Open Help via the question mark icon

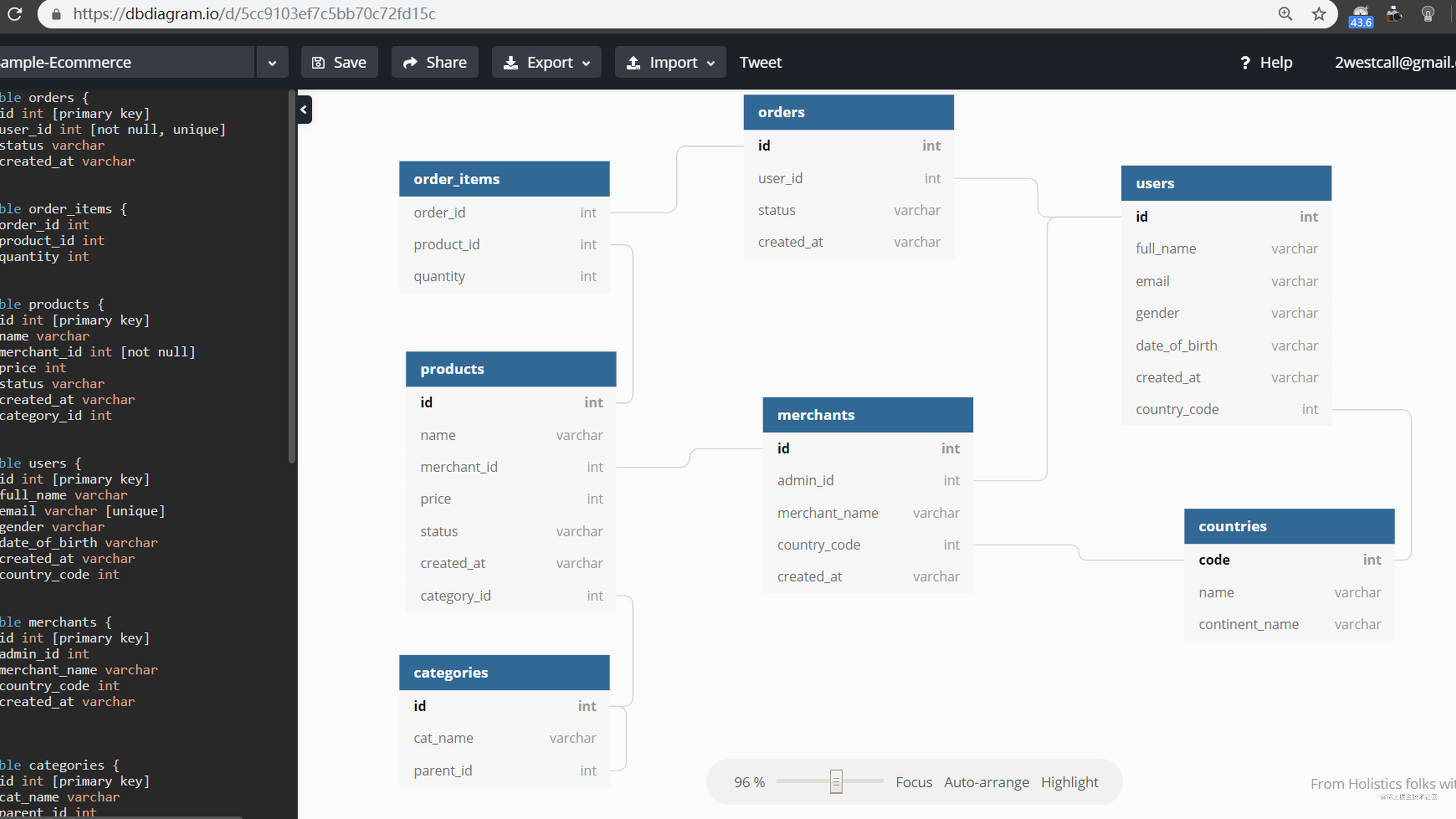pos(1246,62)
